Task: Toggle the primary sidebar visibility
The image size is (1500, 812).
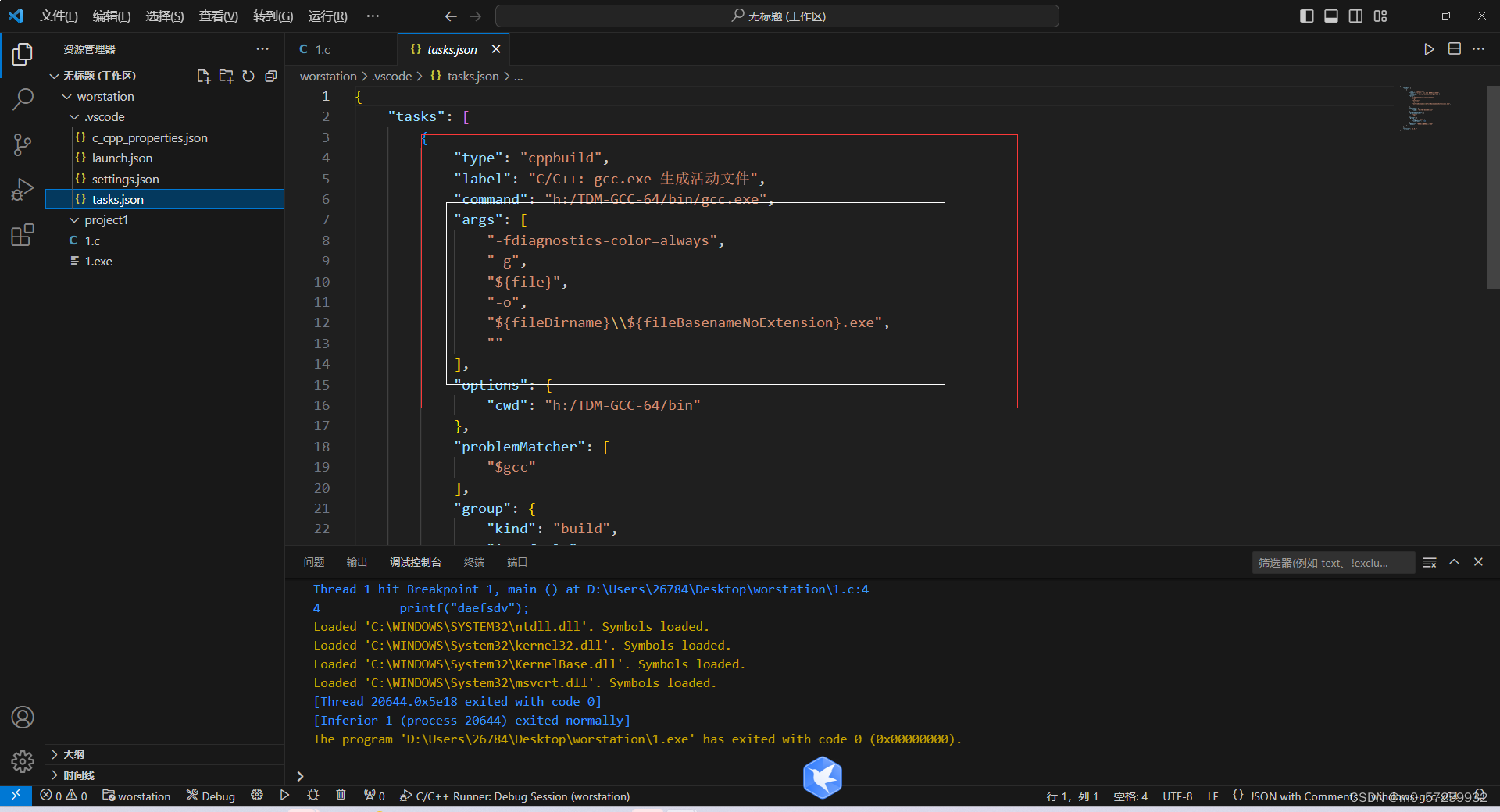Action: [x=1305, y=16]
